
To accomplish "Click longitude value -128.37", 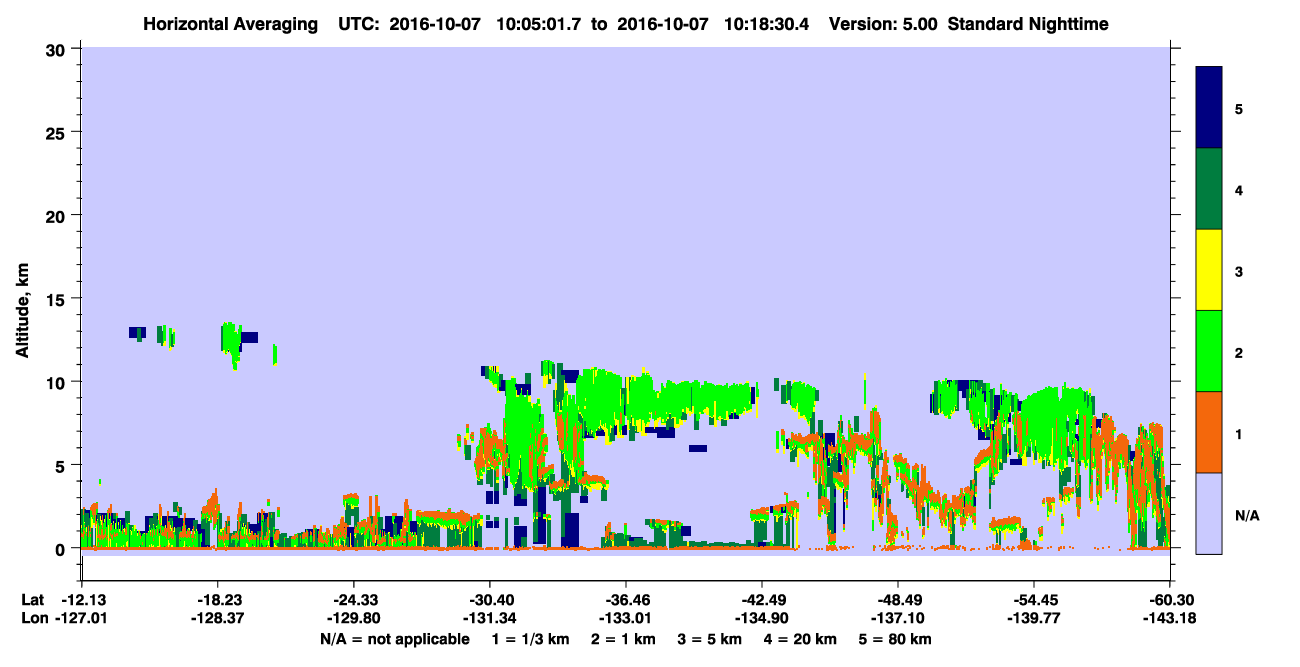I will (218, 619).
